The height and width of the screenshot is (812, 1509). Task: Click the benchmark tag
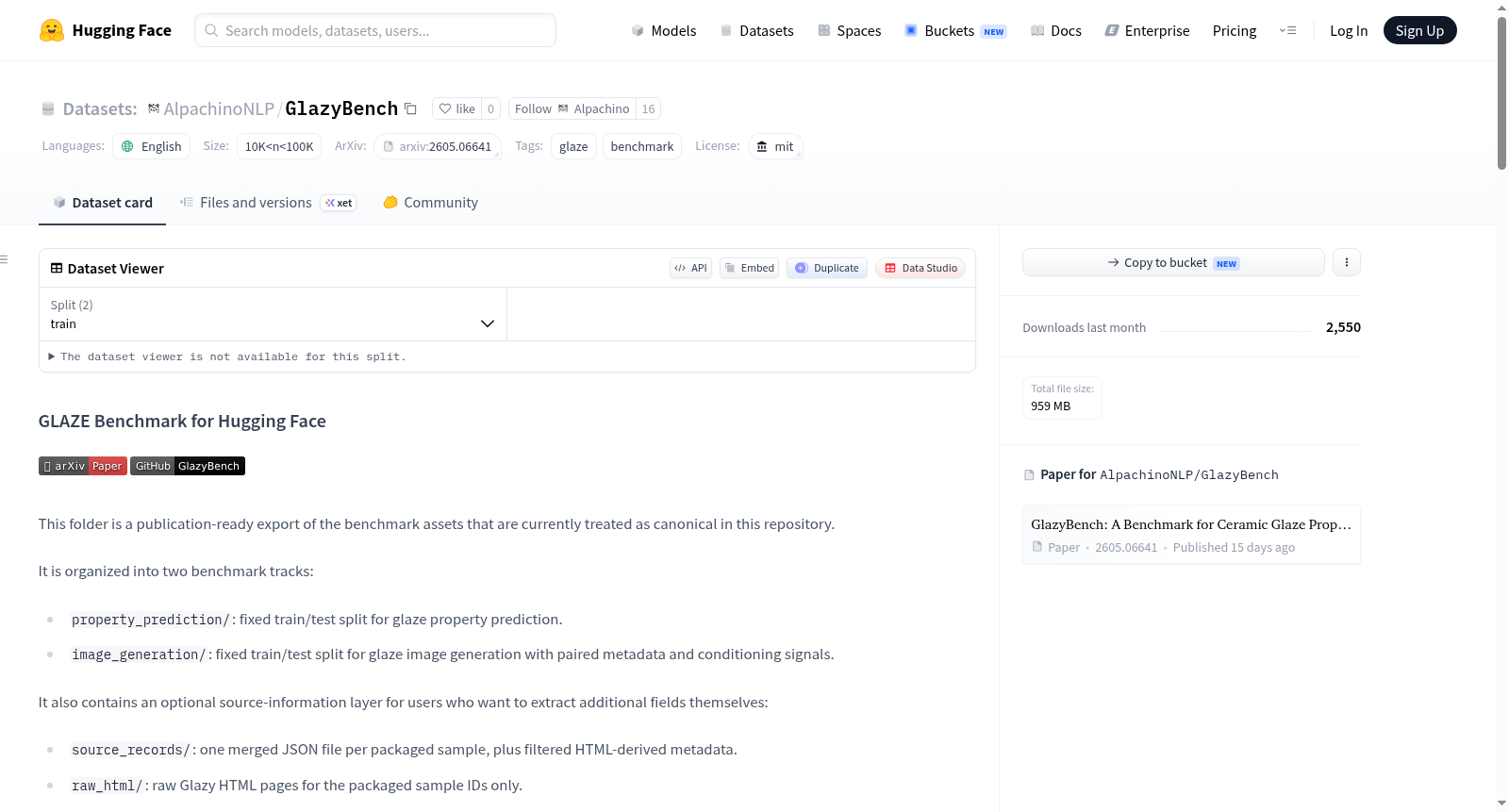(x=642, y=146)
